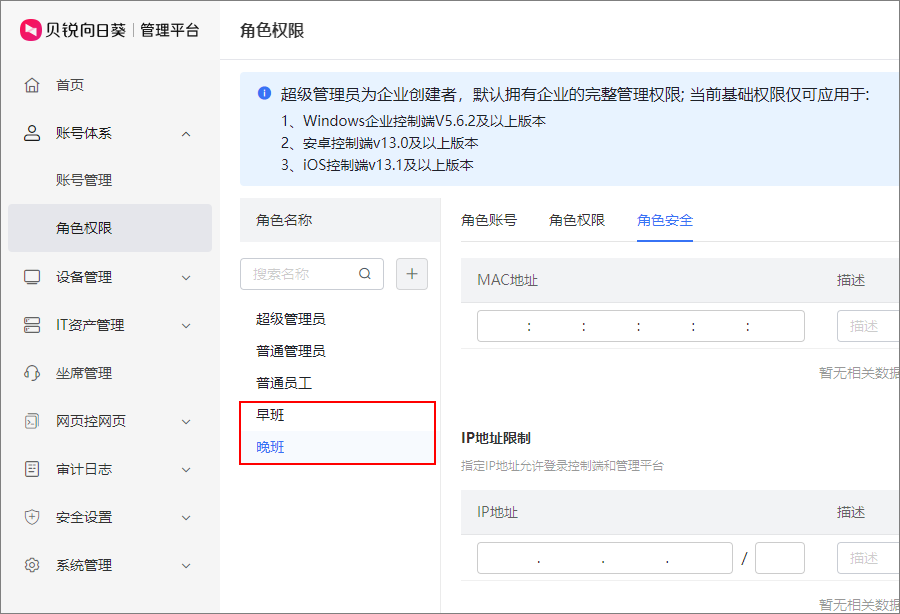900x614 pixels.
Task: Switch to the 角色权限 tab
Action: point(577,220)
